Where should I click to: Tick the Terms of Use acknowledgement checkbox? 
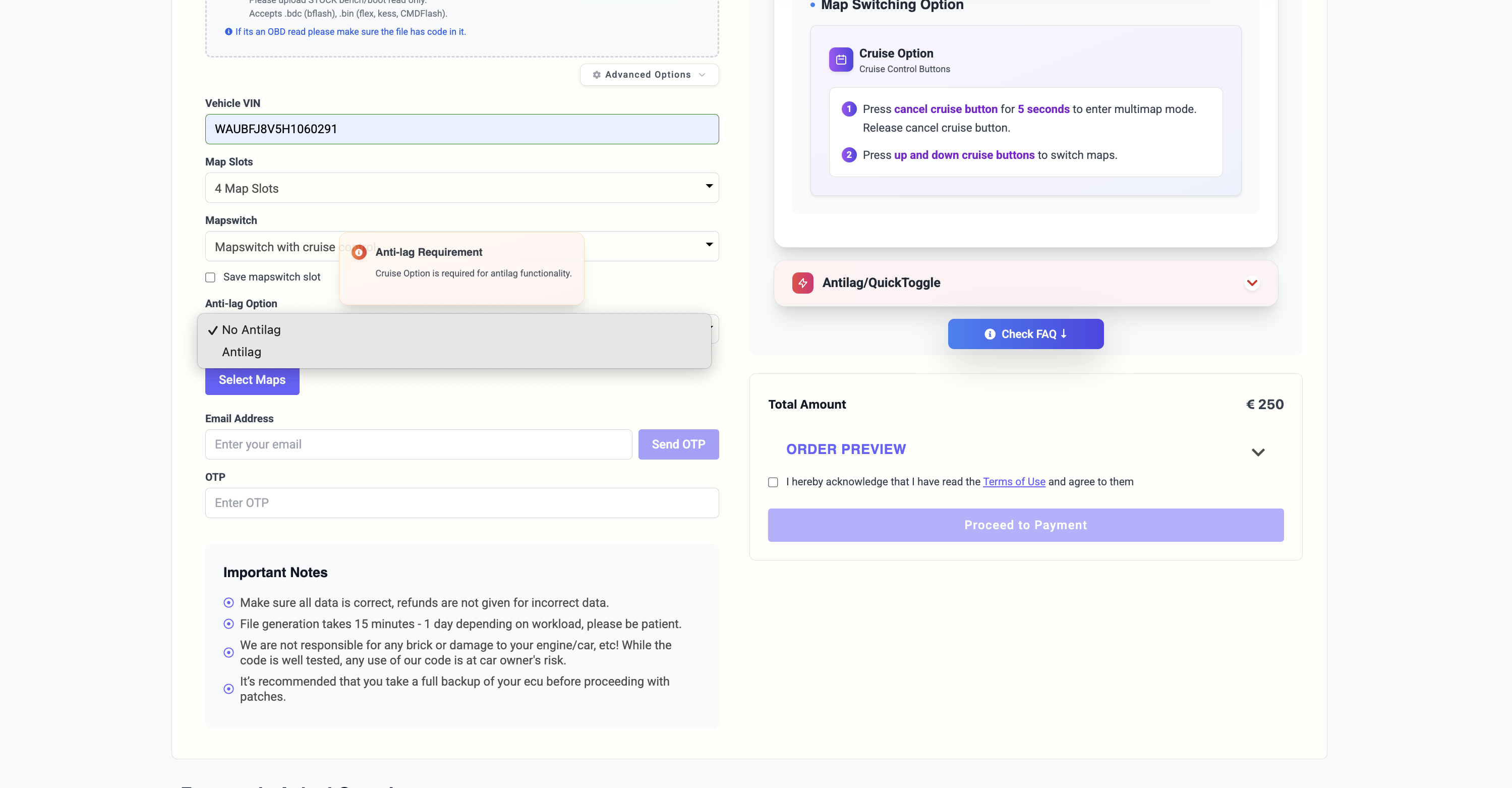[x=773, y=482]
